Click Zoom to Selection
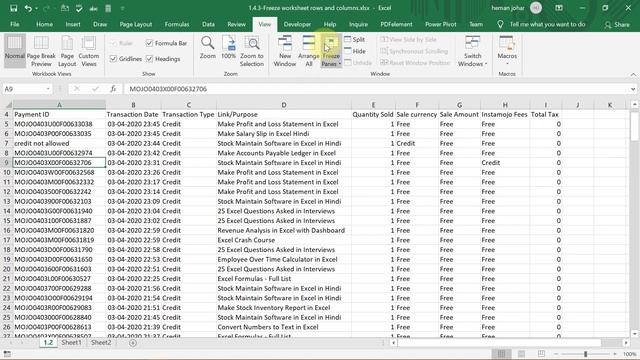 tap(252, 51)
